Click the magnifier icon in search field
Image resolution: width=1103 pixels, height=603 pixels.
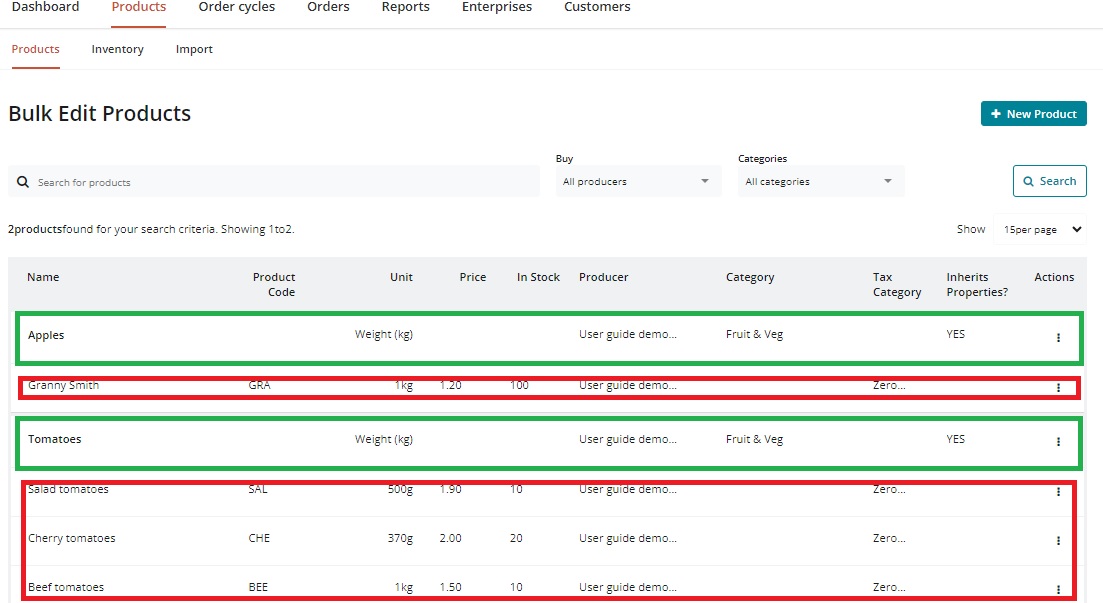point(23,183)
